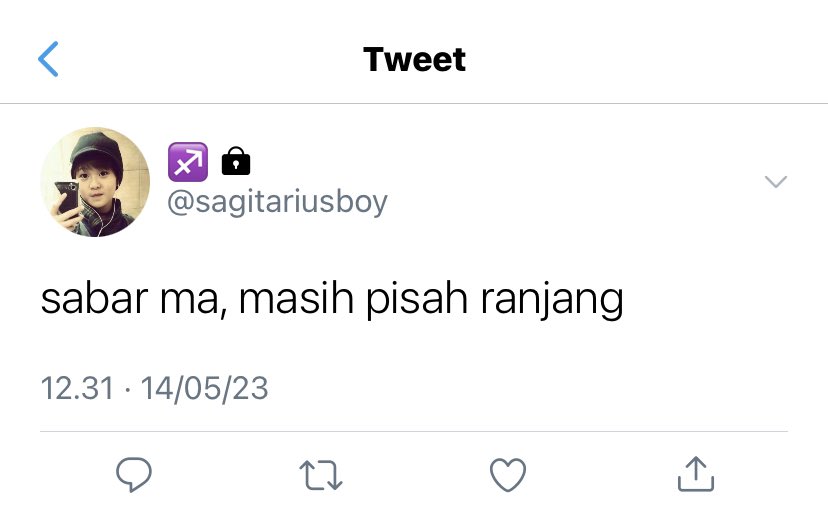Screen dimensions: 828x515
Task: Tap the hat in profile picture
Action: pyautogui.click(x=97, y=149)
